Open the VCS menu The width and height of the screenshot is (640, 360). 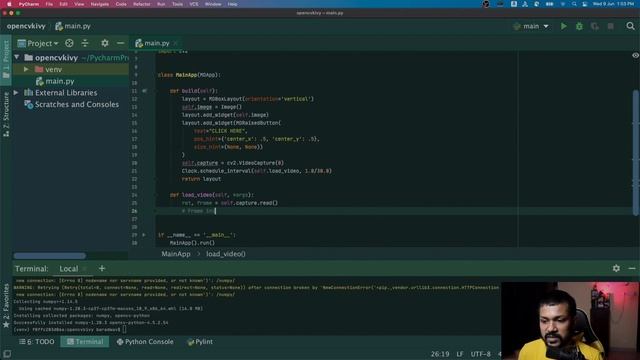tap(193, 4)
